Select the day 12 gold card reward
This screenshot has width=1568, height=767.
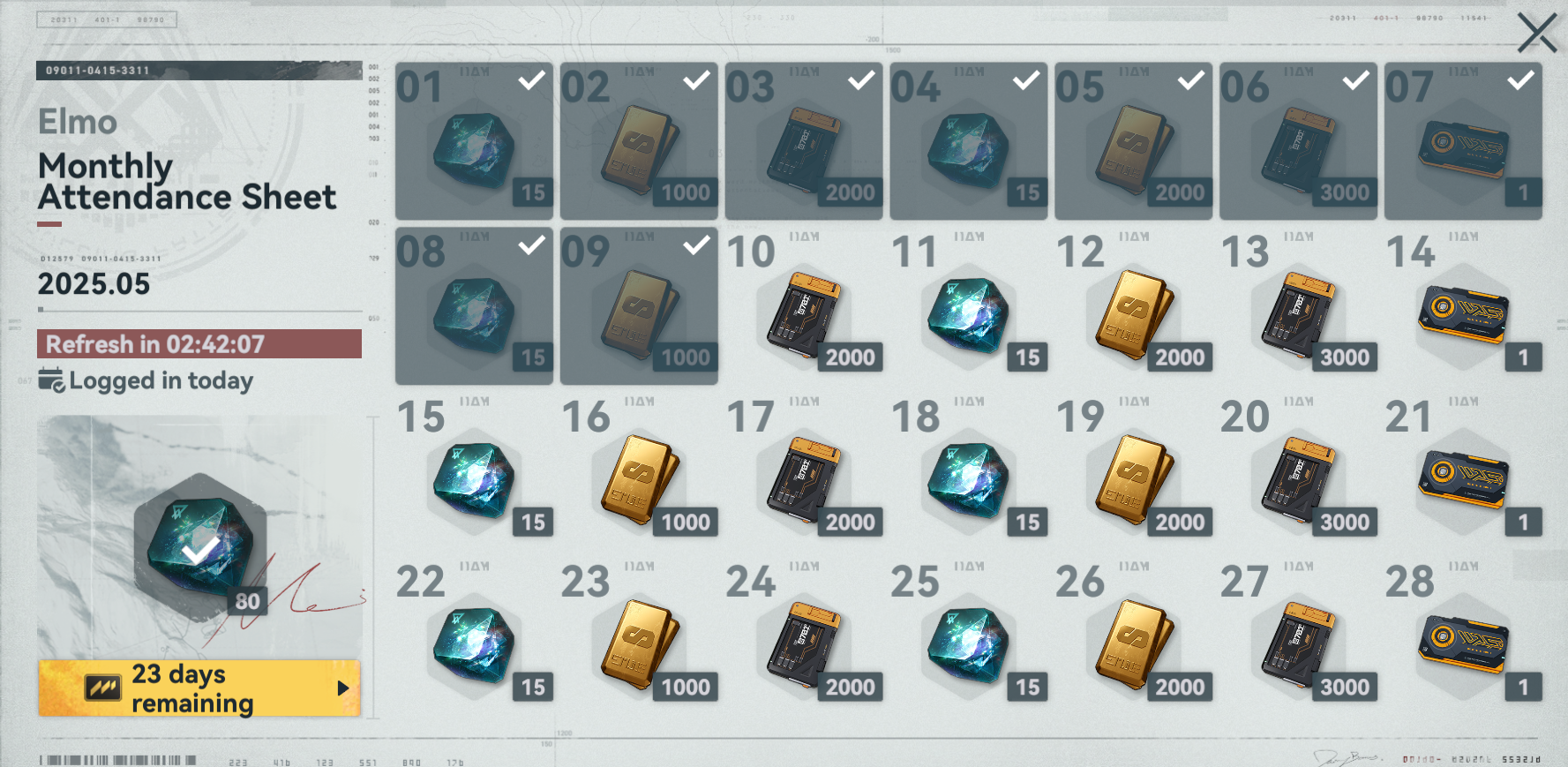1134,313
